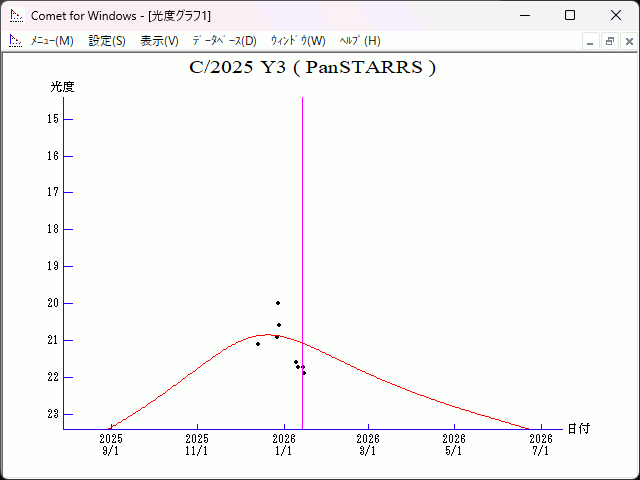This screenshot has width=640, height=480.
Task: Click the 日付 date axis label
Action: (578, 429)
